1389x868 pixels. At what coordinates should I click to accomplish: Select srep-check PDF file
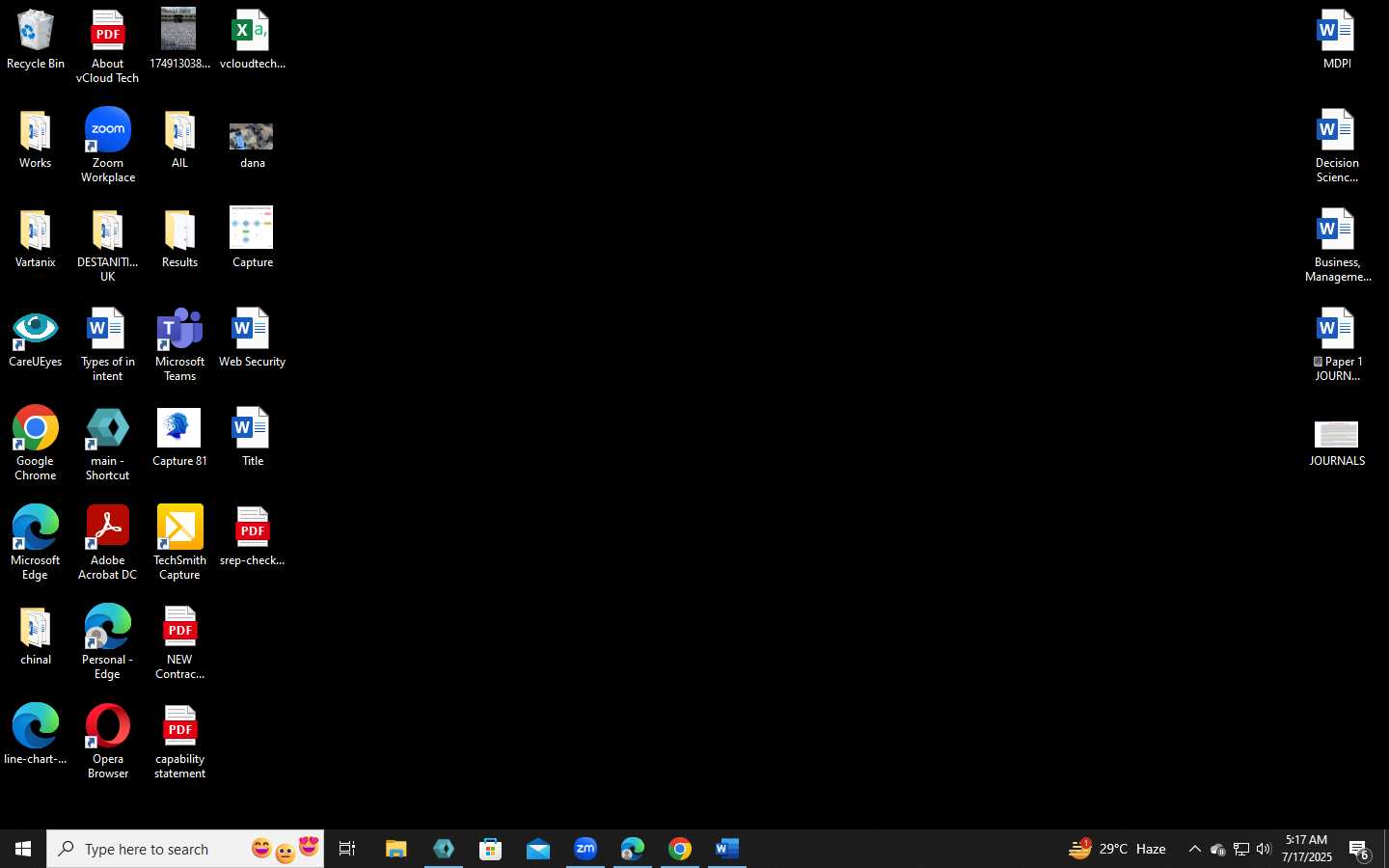(252, 537)
